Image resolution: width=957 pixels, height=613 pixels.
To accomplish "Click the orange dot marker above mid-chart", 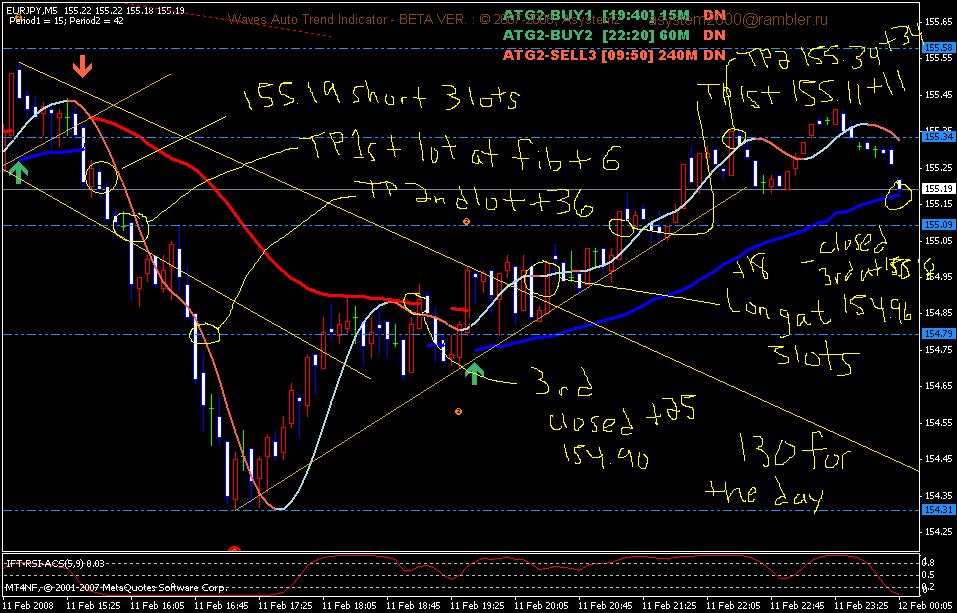I will (x=466, y=222).
